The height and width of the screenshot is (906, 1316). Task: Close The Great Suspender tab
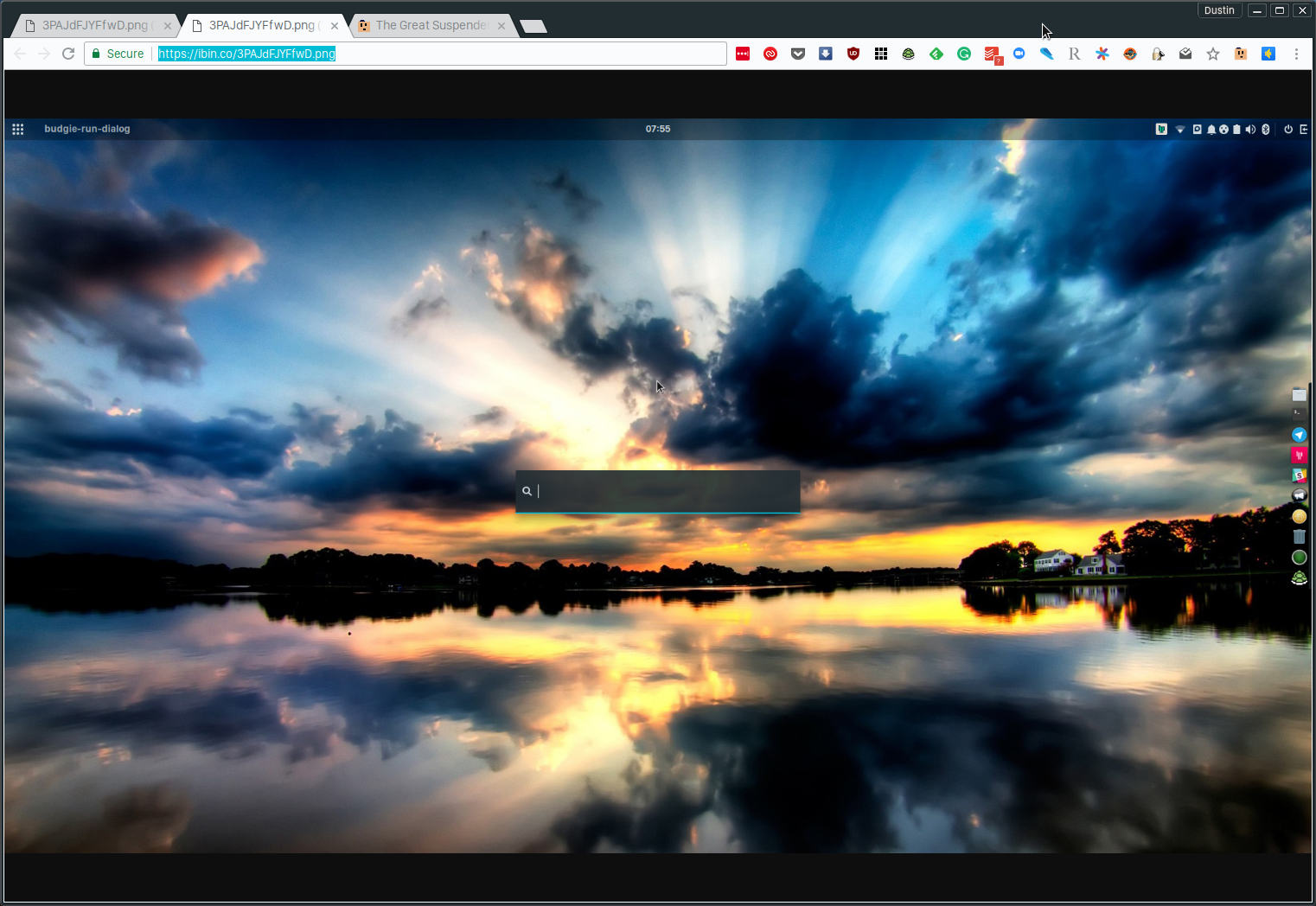[x=501, y=26]
